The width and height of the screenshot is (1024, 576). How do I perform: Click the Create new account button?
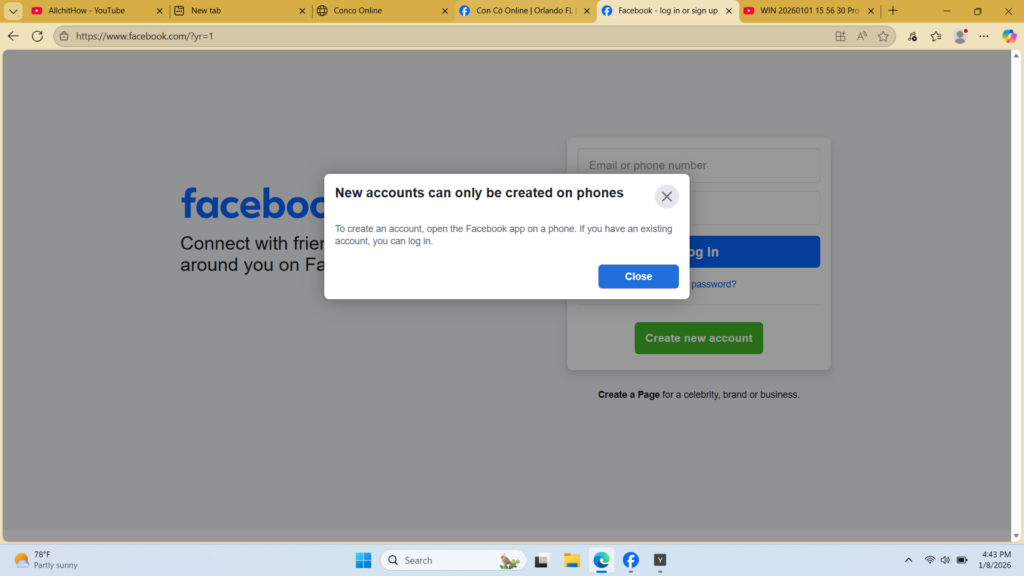(x=698, y=338)
